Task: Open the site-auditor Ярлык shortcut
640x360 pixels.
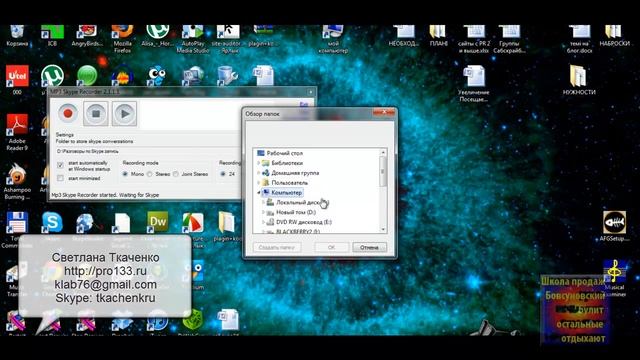Action: tap(228, 39)
